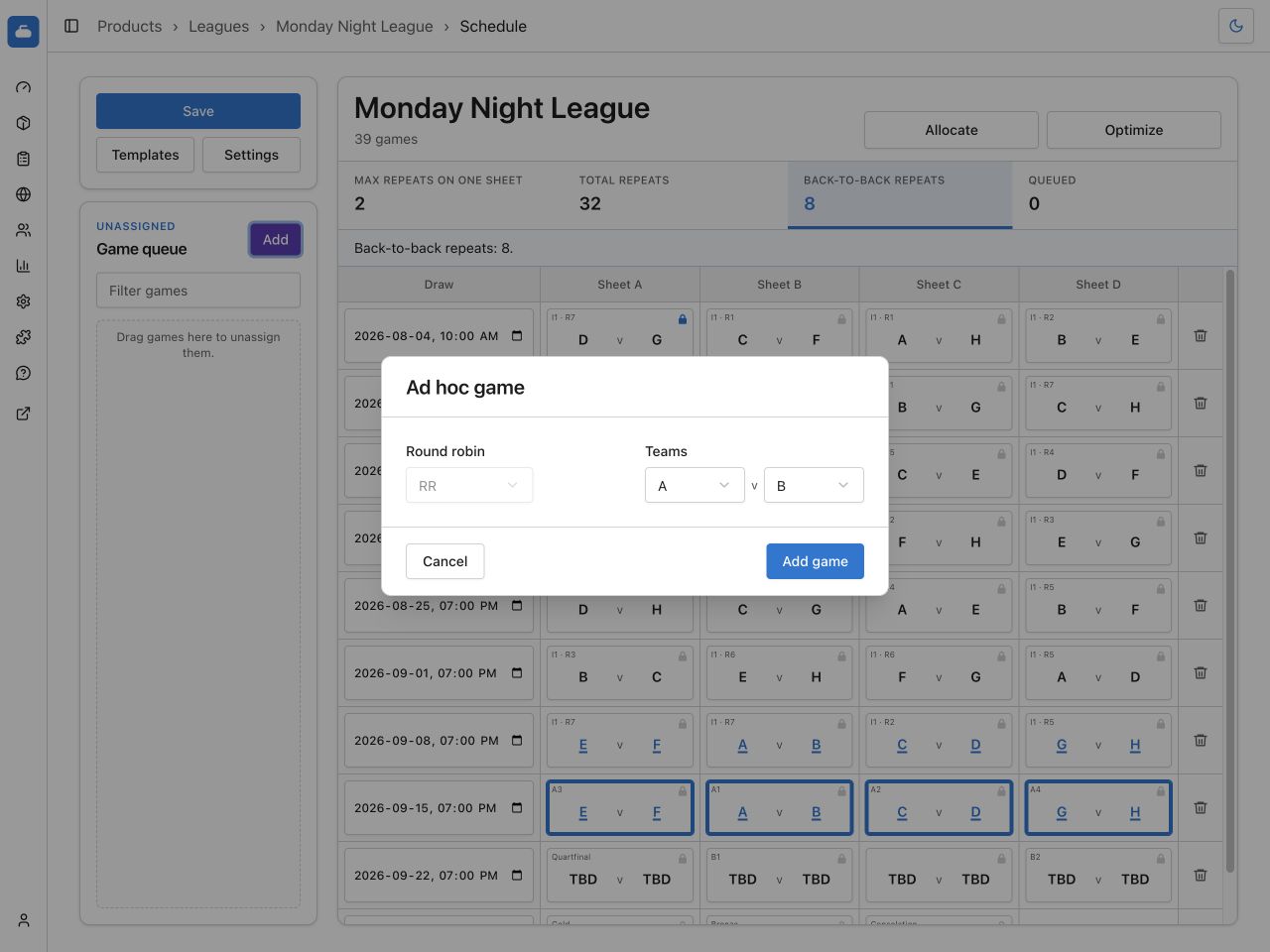The image size is (1270, 952).
Task: Click the cloud logo in the sidebar
Action: 23,32
